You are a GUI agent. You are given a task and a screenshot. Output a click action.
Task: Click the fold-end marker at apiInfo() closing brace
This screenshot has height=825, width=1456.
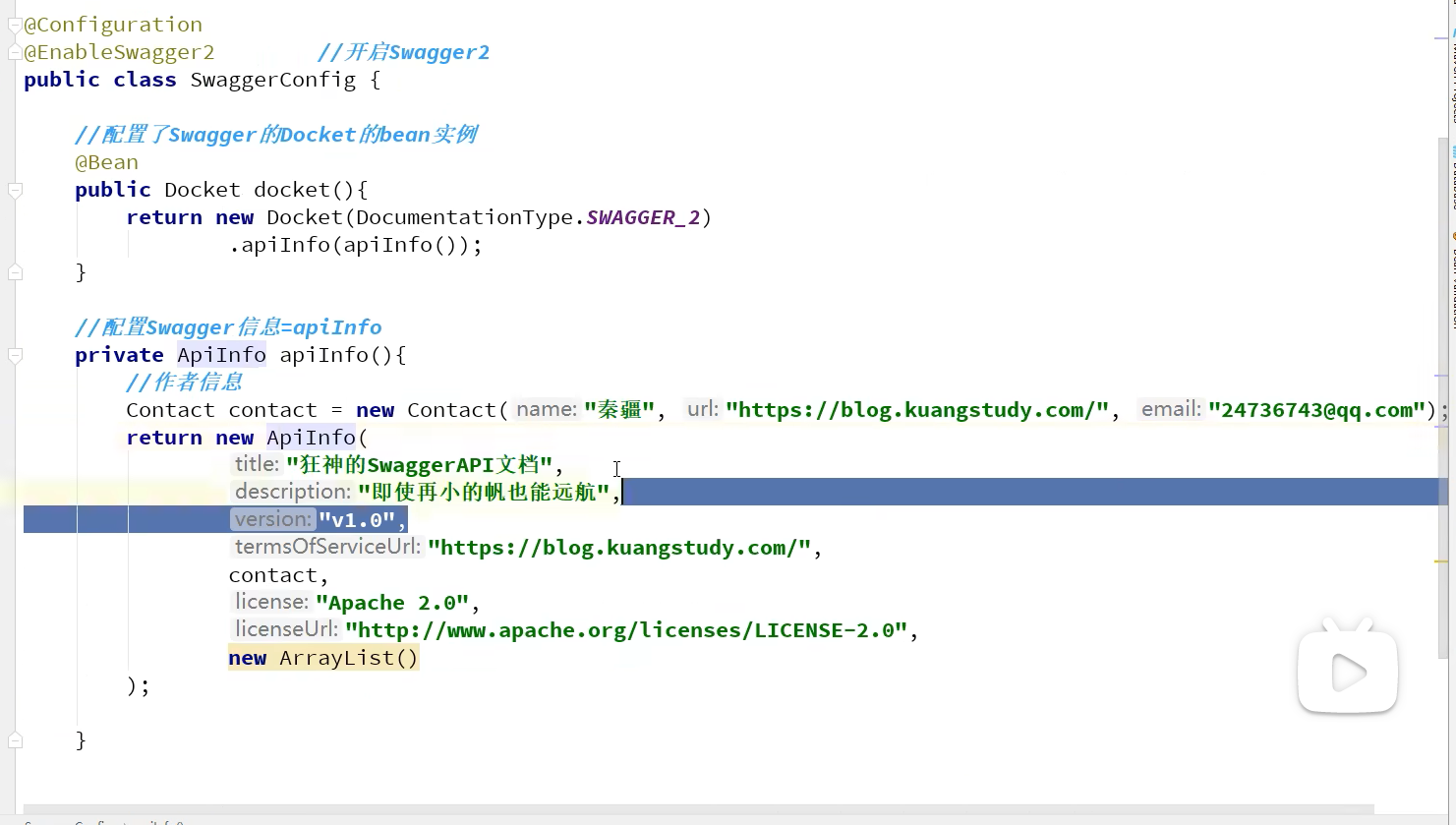click(15, 740)
